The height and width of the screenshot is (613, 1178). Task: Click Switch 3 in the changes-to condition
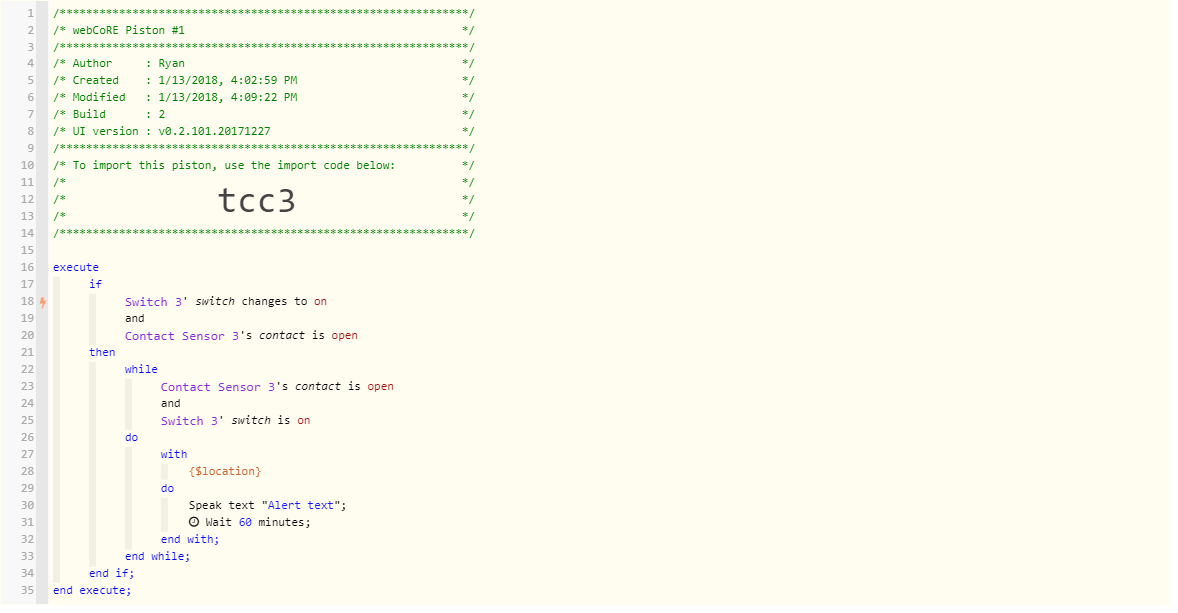155,301
